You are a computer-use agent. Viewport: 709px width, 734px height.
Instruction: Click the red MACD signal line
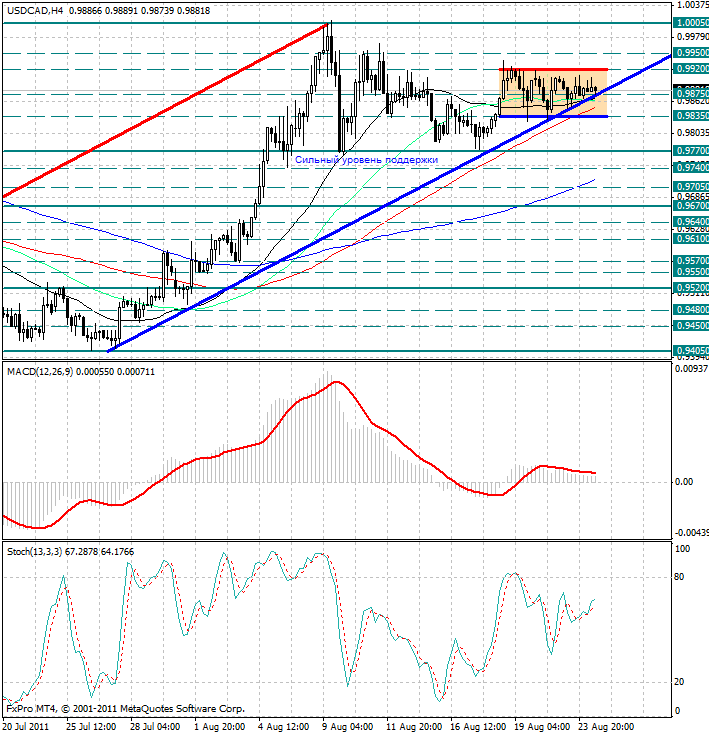299,455
